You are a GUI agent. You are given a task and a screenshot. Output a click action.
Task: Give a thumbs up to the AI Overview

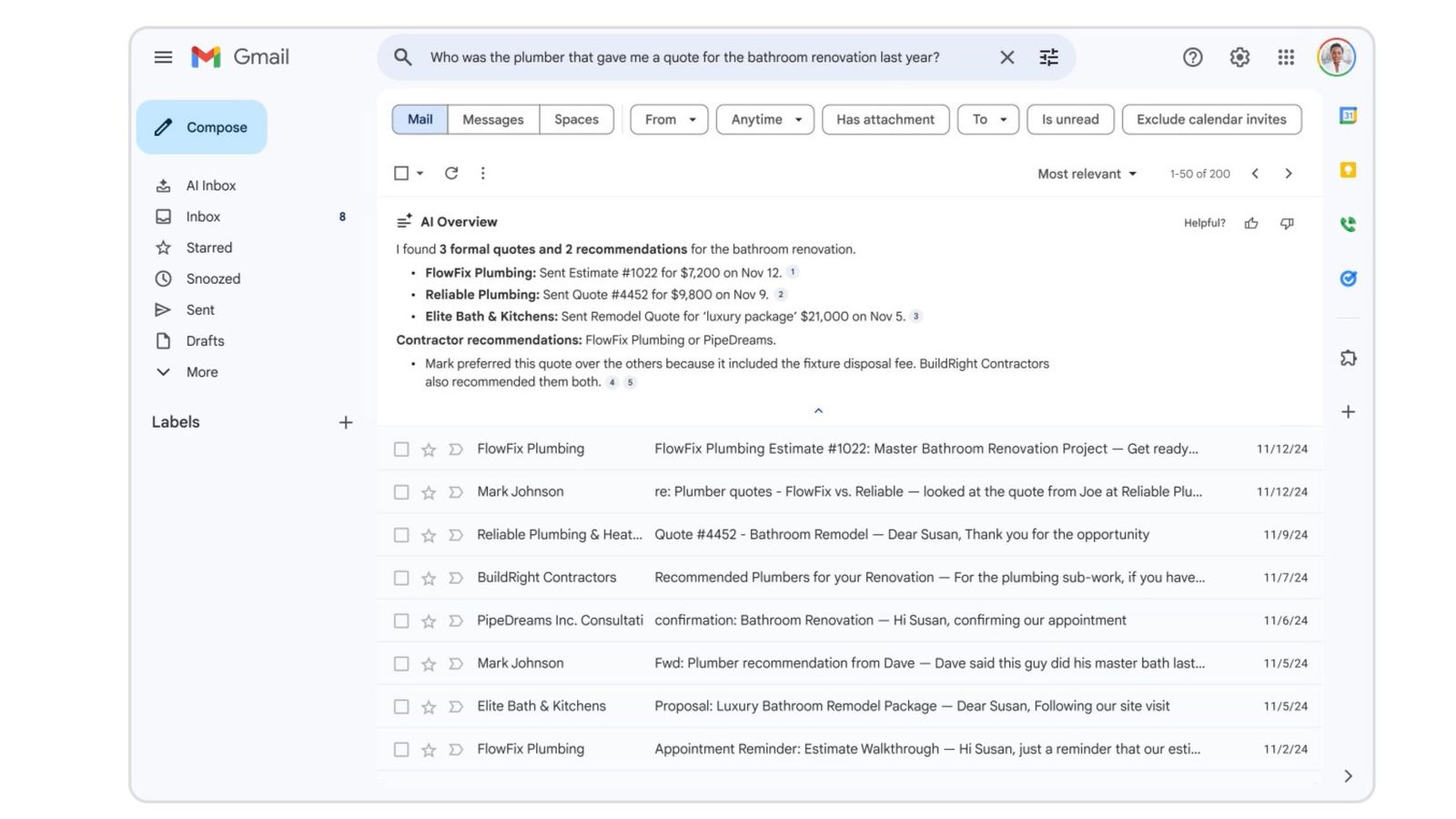pyautogui.click(x=1253, y=223)
